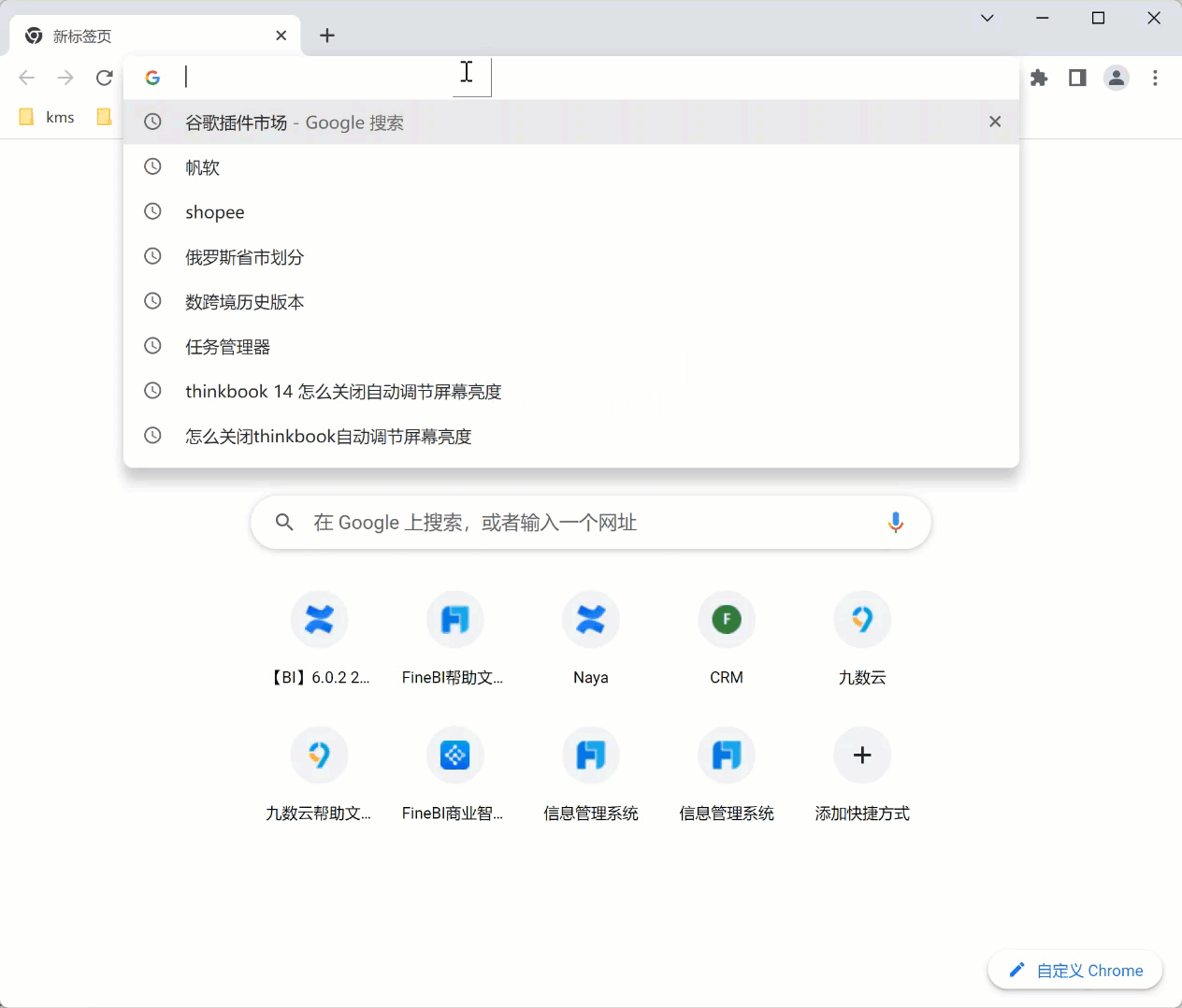1182x1008 pixels.
Task: Open the 信息管理系统 shortcut beside FineBI商业智
Action: [591, 775]
